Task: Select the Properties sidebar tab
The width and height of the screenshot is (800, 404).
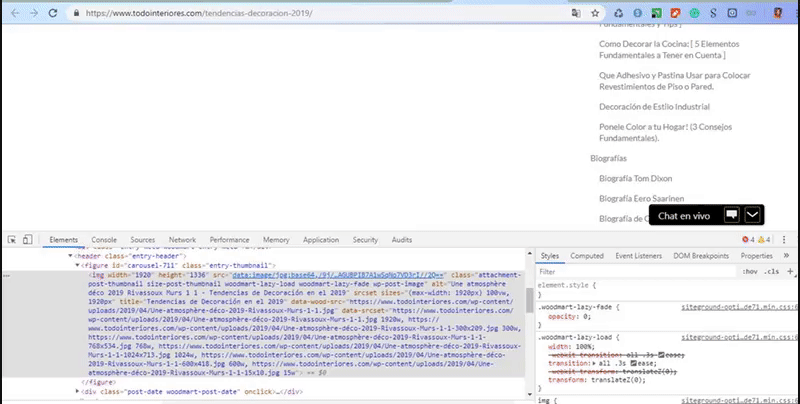Action: [756, 256]
